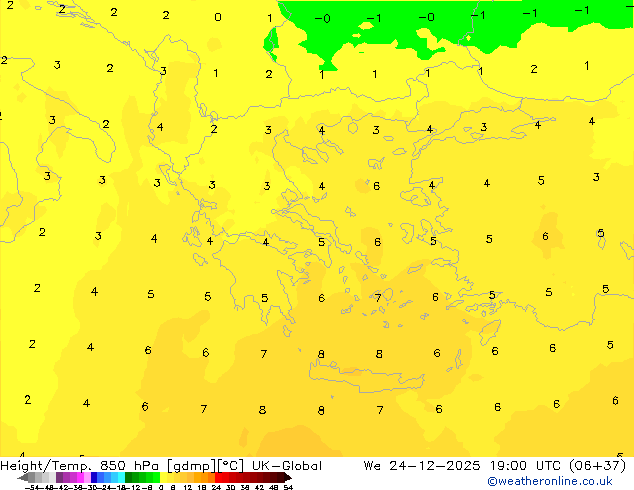The height and width of the screenshot is (490, 634).
Task: Click the right arrow tip of the colour scale
Action: point(289,478)
